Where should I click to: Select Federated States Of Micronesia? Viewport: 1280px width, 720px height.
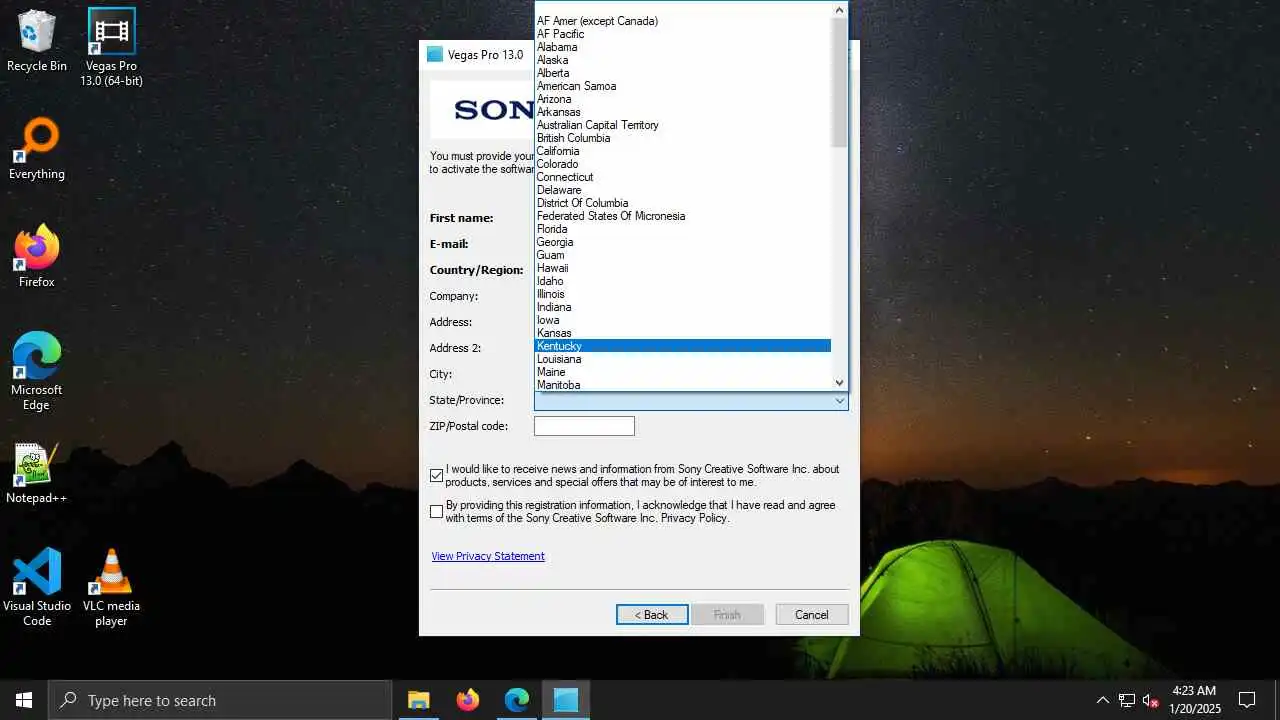683,216
